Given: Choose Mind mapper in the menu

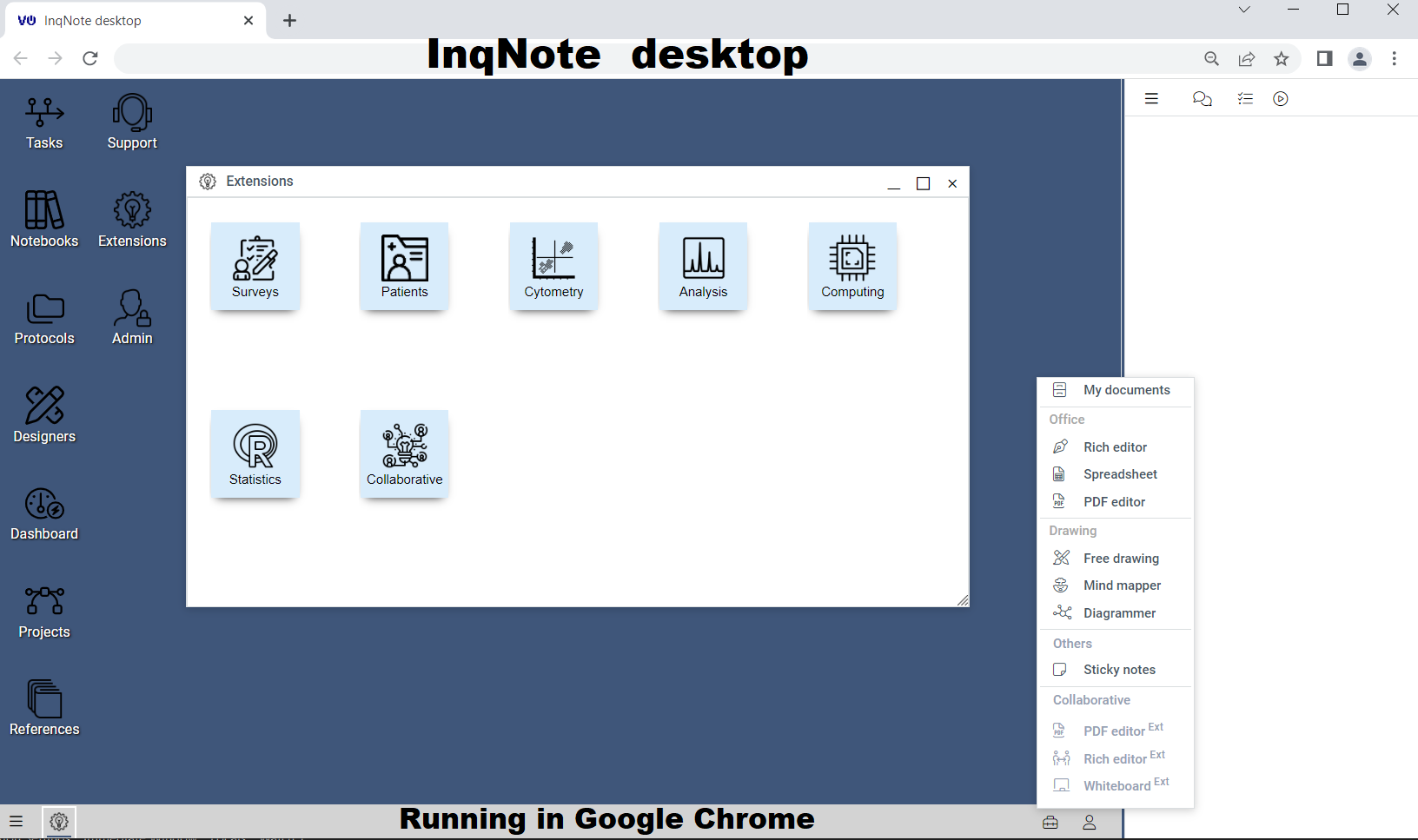Looking at the screenshot, I should (1116, 585).
